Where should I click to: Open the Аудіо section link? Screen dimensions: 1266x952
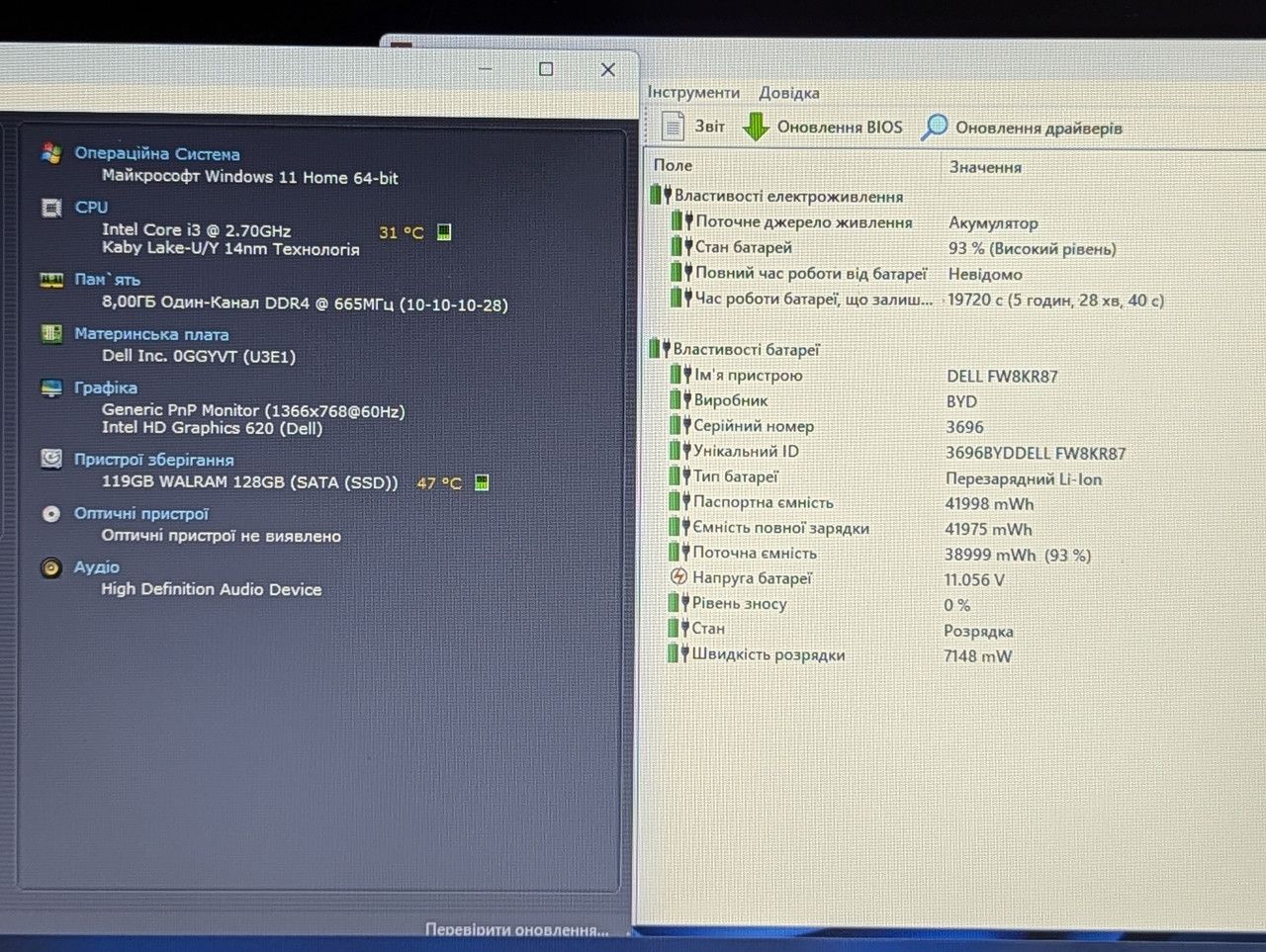(x=97, y=567)
